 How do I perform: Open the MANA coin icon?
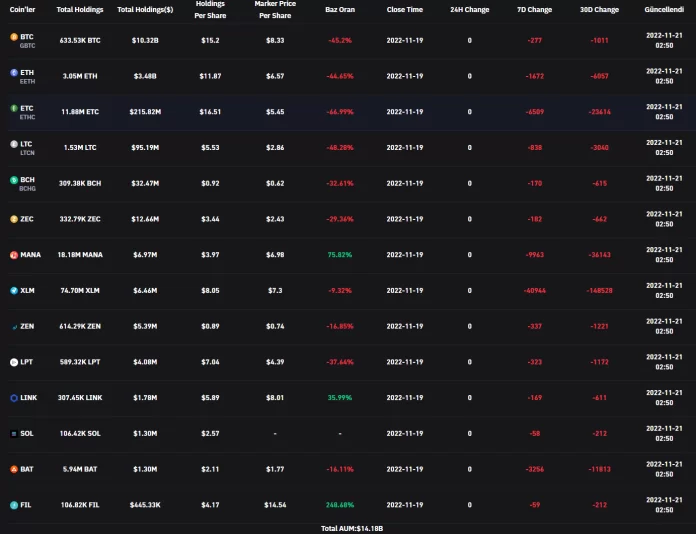pos(13,255)
